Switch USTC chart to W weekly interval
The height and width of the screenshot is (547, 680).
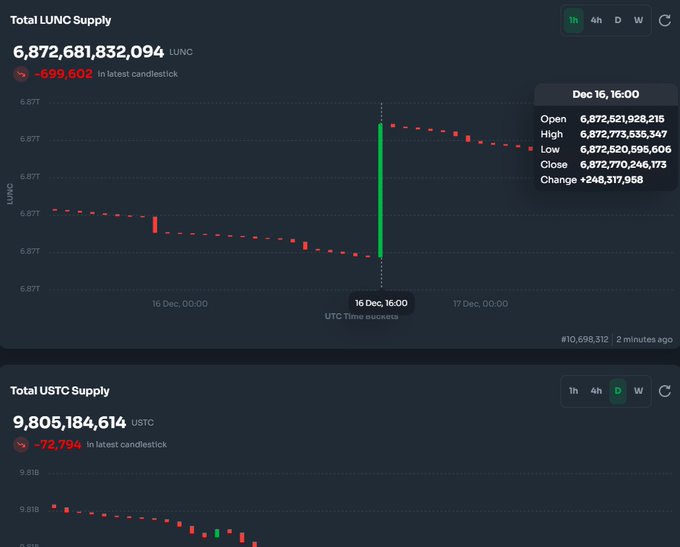coord(638,391)
